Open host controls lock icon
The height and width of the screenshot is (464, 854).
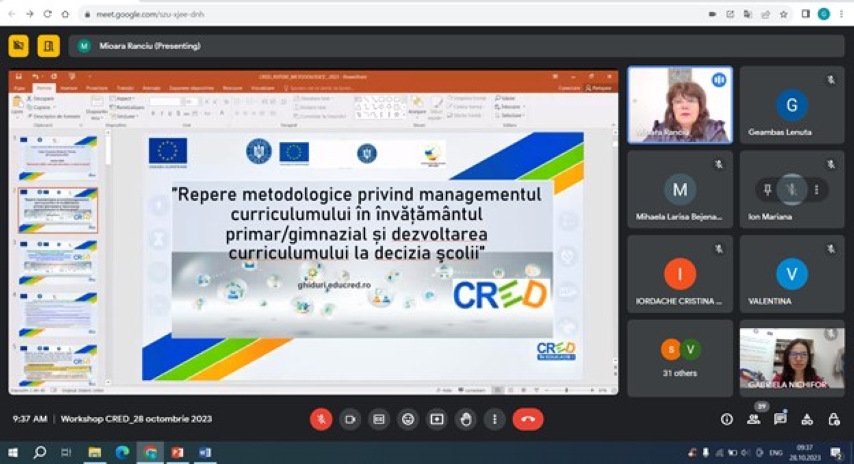833,419
